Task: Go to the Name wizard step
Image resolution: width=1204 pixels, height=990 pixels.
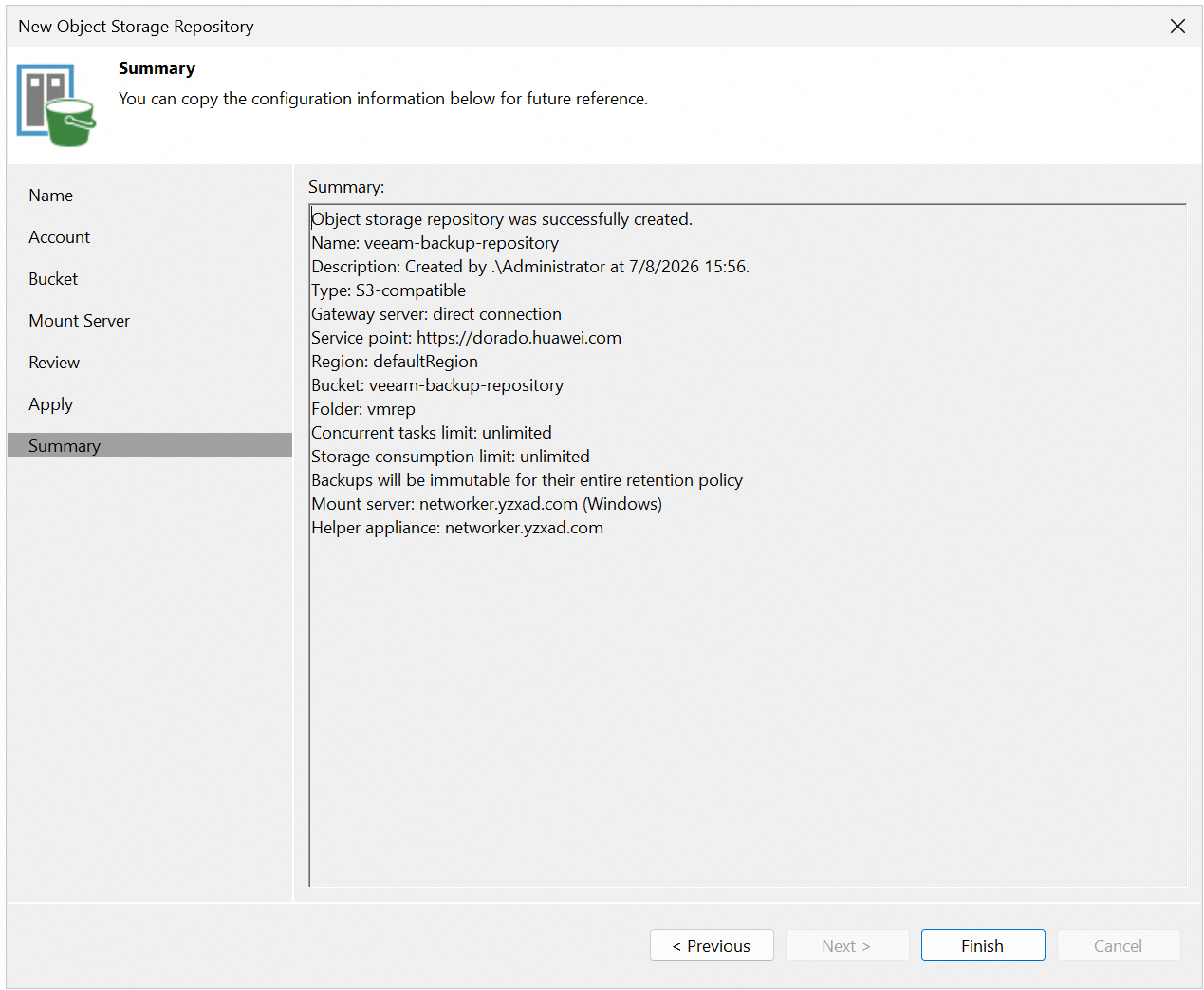Action: (50, 196)
